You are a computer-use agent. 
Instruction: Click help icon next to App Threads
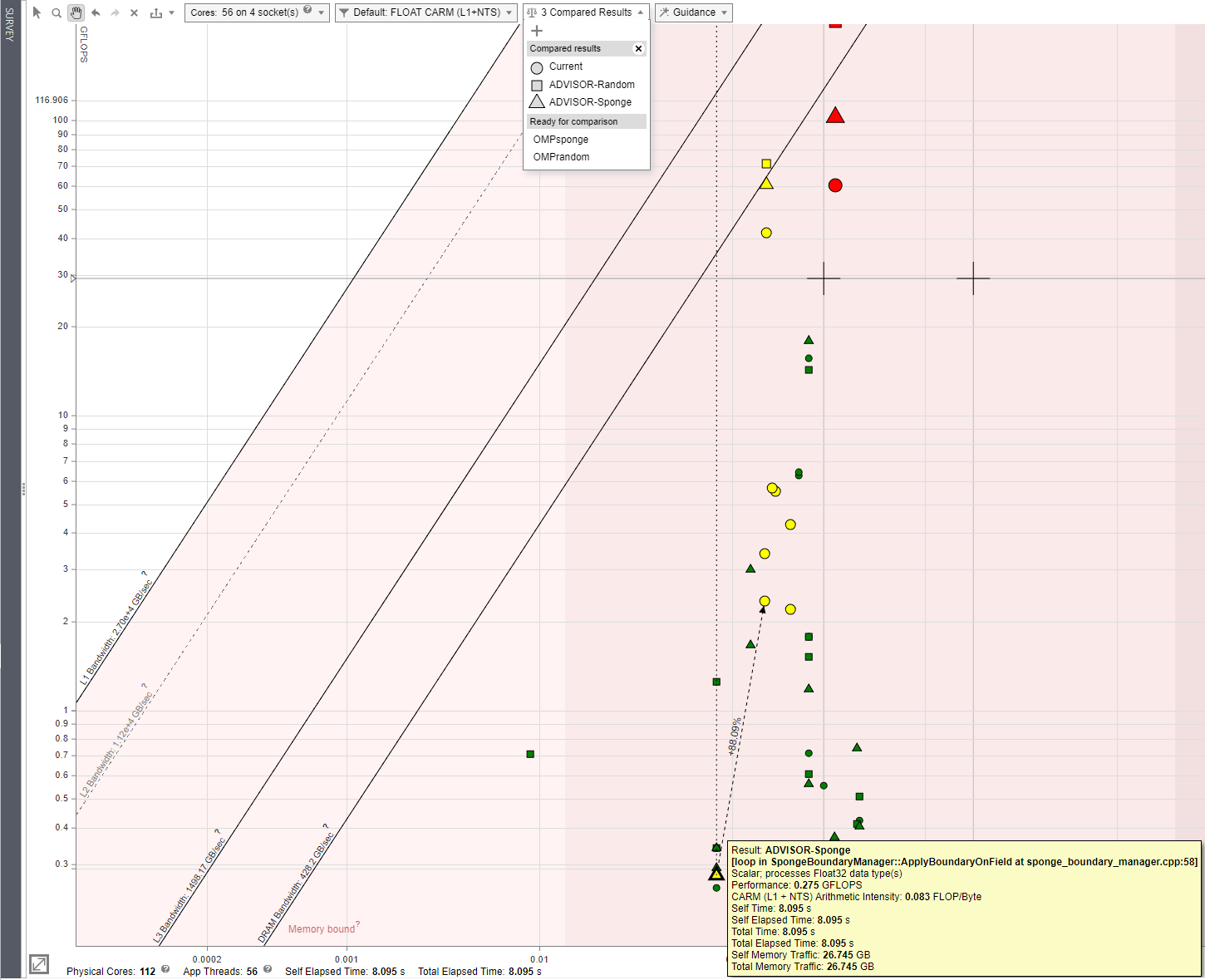tap(268, 969)
